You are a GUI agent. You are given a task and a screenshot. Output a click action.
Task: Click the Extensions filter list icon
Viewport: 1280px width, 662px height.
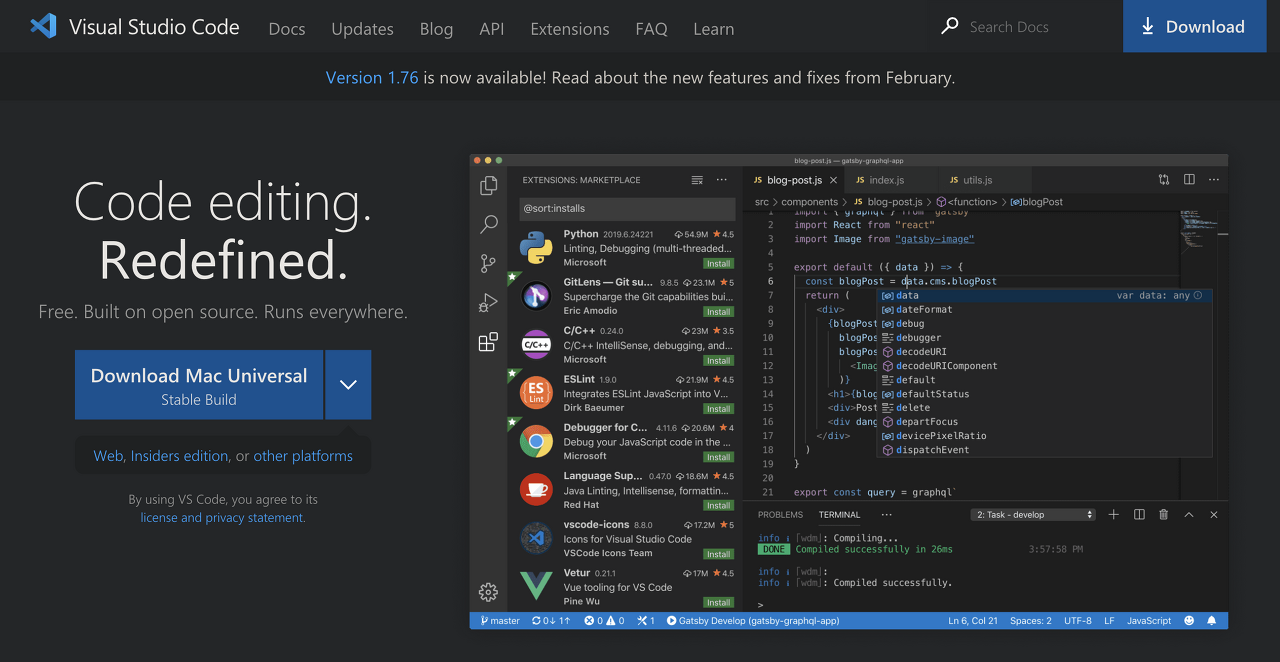(697, 180)
